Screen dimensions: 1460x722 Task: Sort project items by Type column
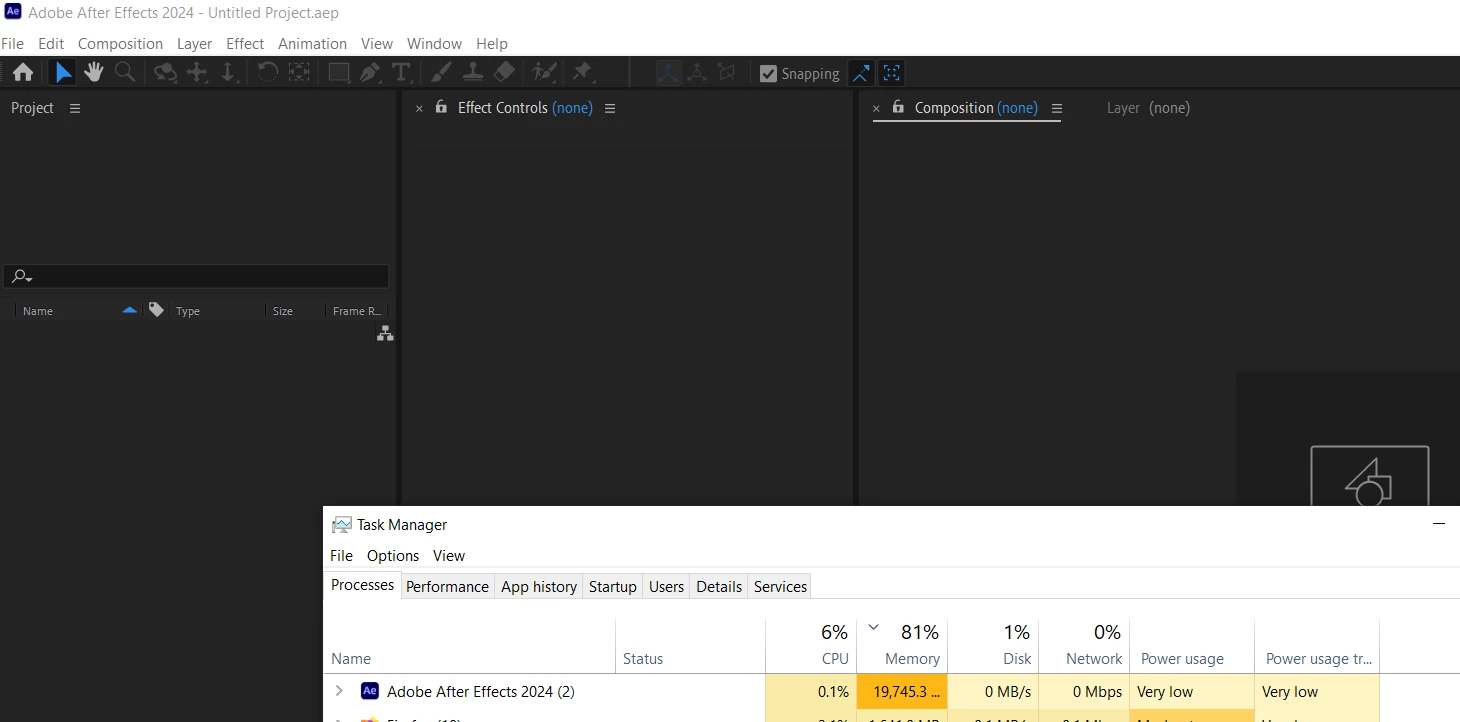pos(188,311)
